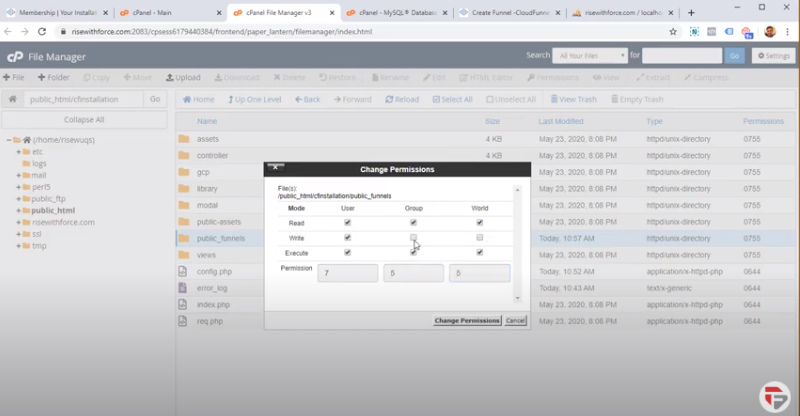Click the config.php file icon
Screen dimensions: 800x416
tap(183, 270)
